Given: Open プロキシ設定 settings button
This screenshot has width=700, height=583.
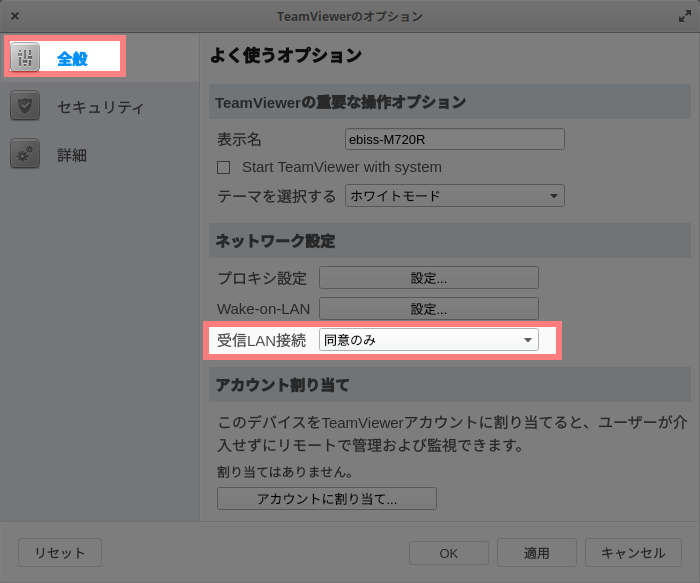Looking at the screenshot, I should pyautogui.click(x=429, y=278).
